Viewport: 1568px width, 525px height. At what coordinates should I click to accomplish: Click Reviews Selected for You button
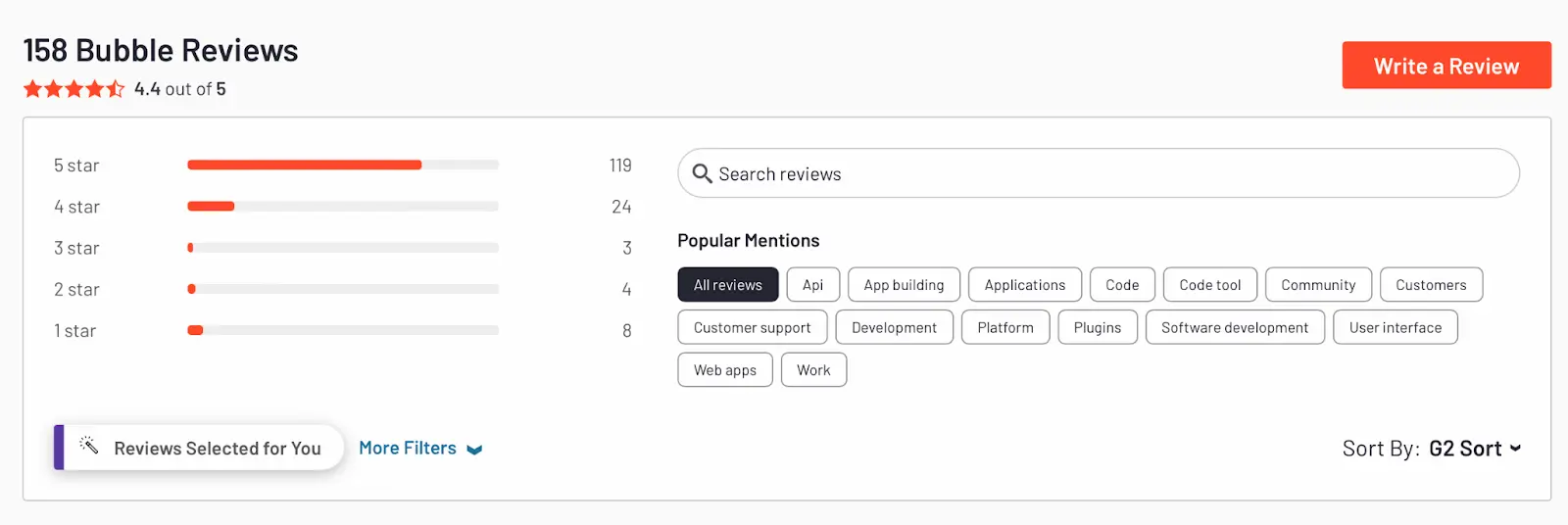(x=199, y=448)
